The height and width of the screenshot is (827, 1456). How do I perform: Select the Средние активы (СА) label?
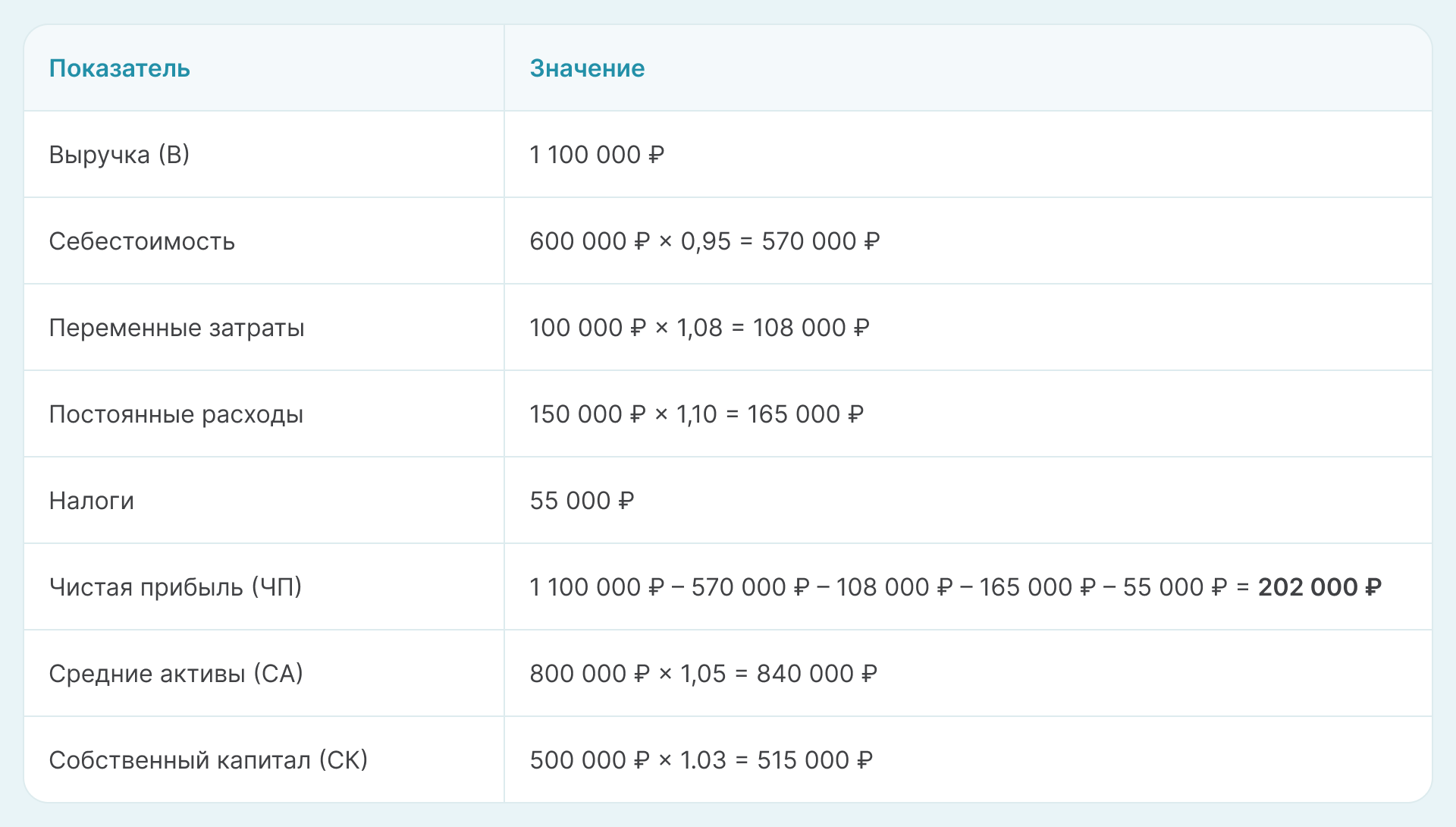pyautogui.click(x=176, y=674)
